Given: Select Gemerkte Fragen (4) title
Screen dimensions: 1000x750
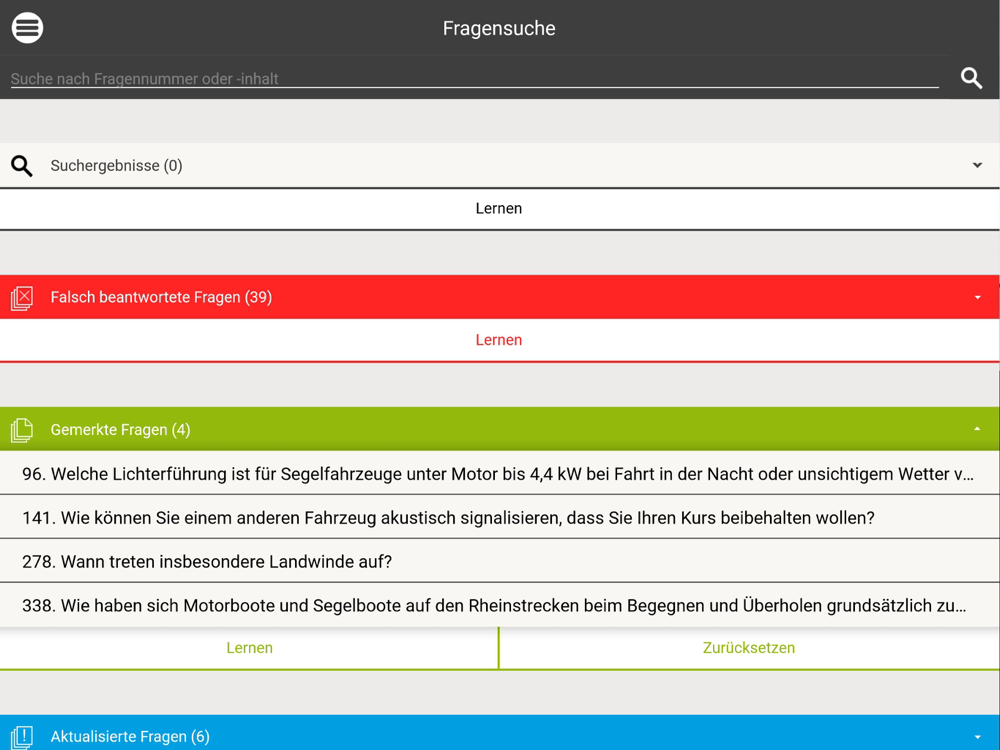Looking at the screenshot, I should tap(121, 430).
